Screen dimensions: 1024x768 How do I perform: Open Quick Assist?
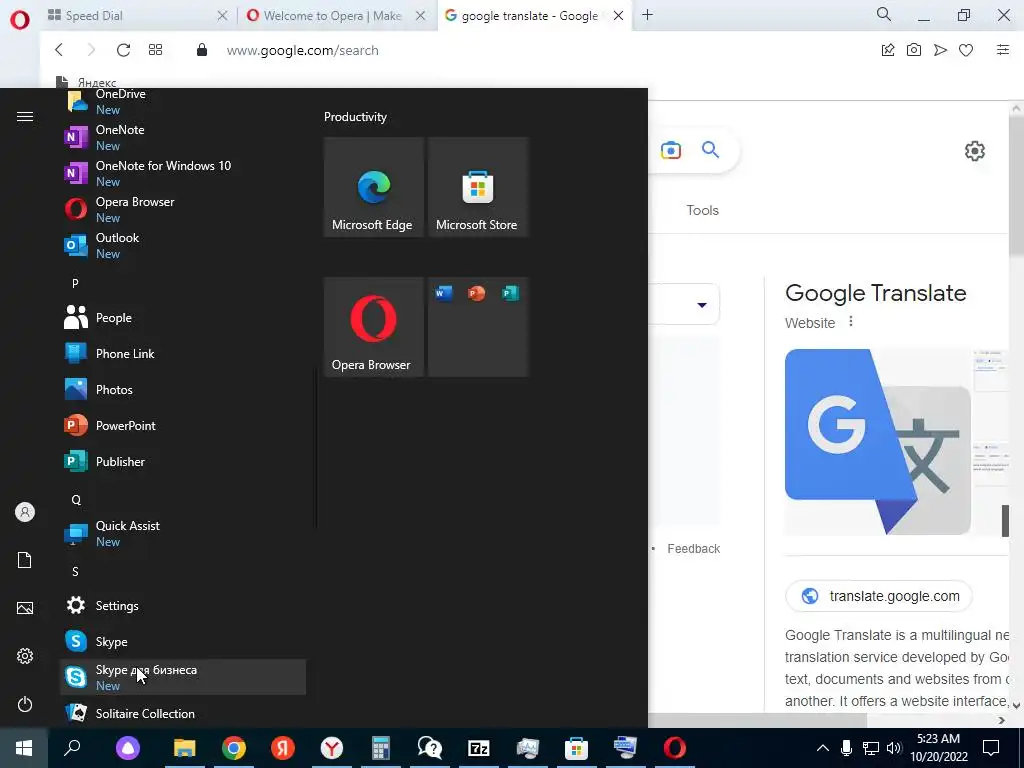point(183,534)
